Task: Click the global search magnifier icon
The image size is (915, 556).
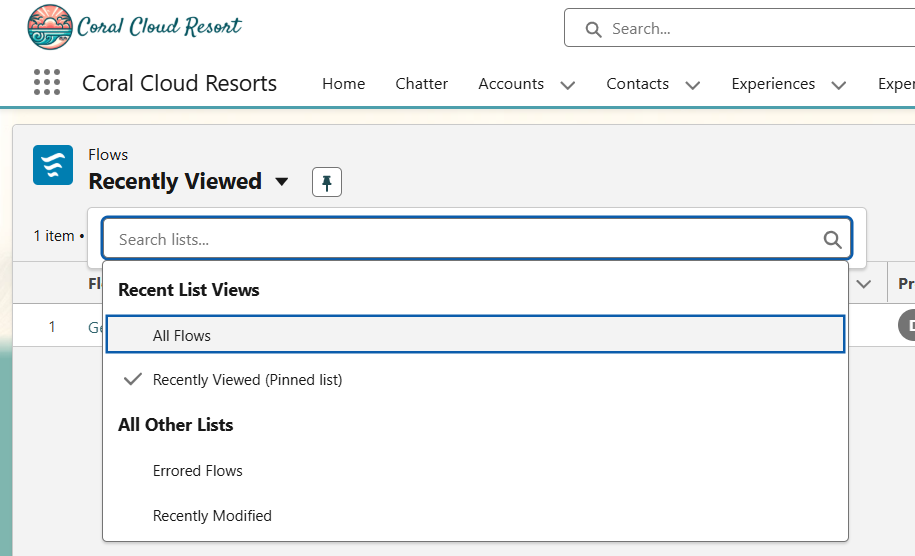Action: (x=593, y=29)
